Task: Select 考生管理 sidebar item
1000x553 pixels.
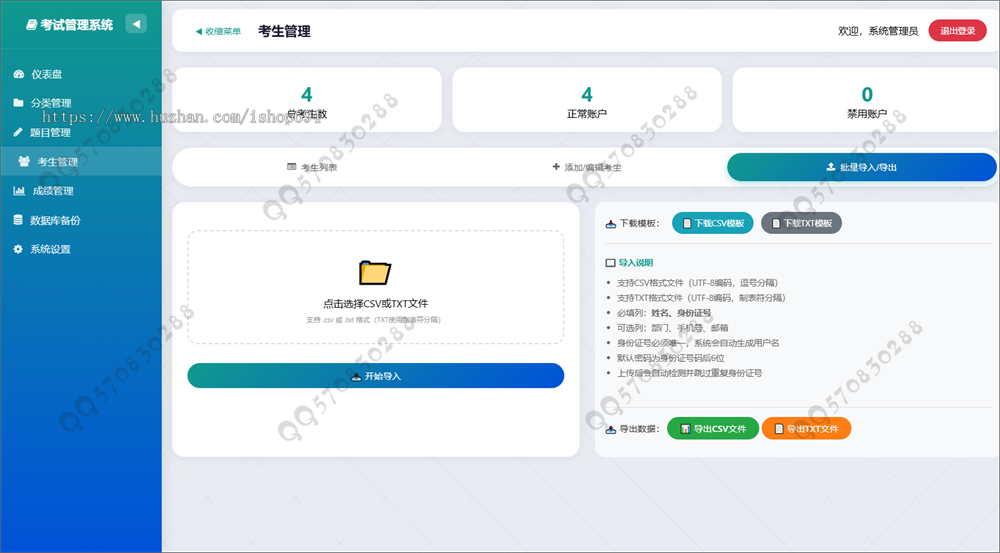Action: pyautogui.click(x=80, y=161)
